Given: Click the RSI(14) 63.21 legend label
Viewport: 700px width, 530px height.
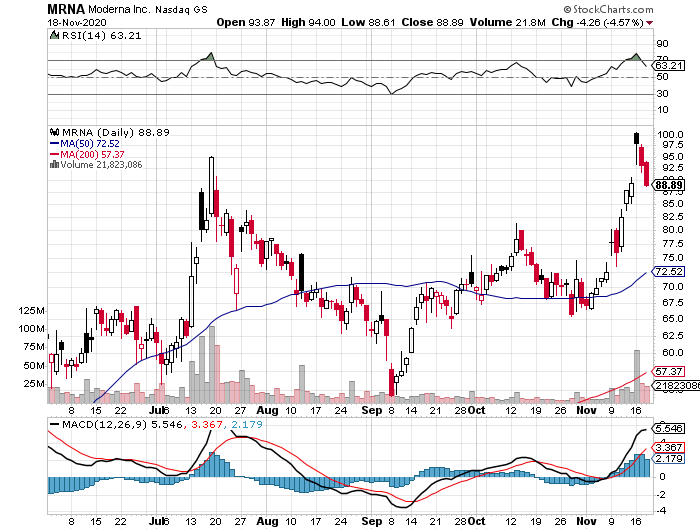Looking at the screenshot, I should pos(101,35).
